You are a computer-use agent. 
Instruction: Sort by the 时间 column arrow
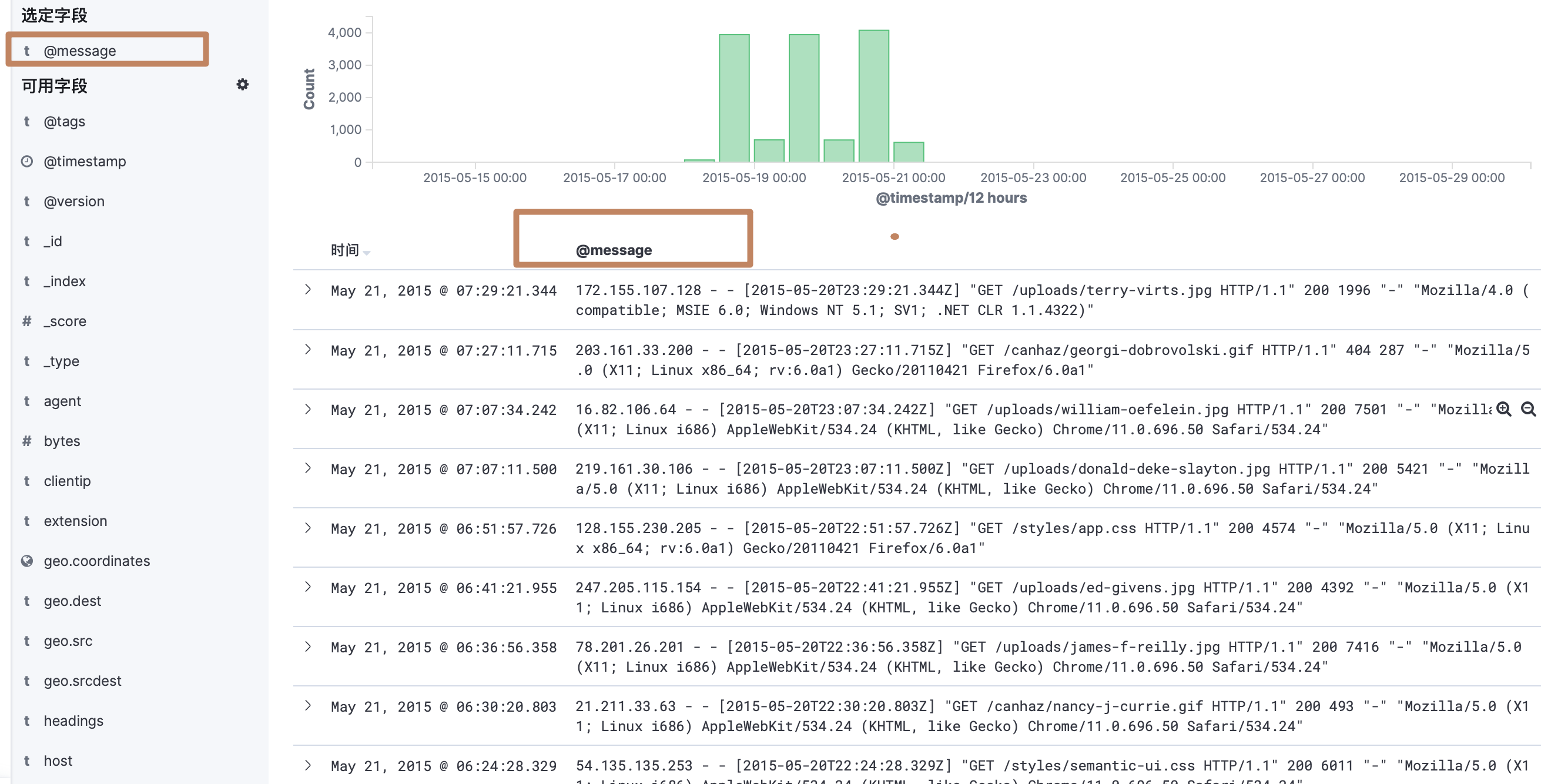click(x=367, y=252)
